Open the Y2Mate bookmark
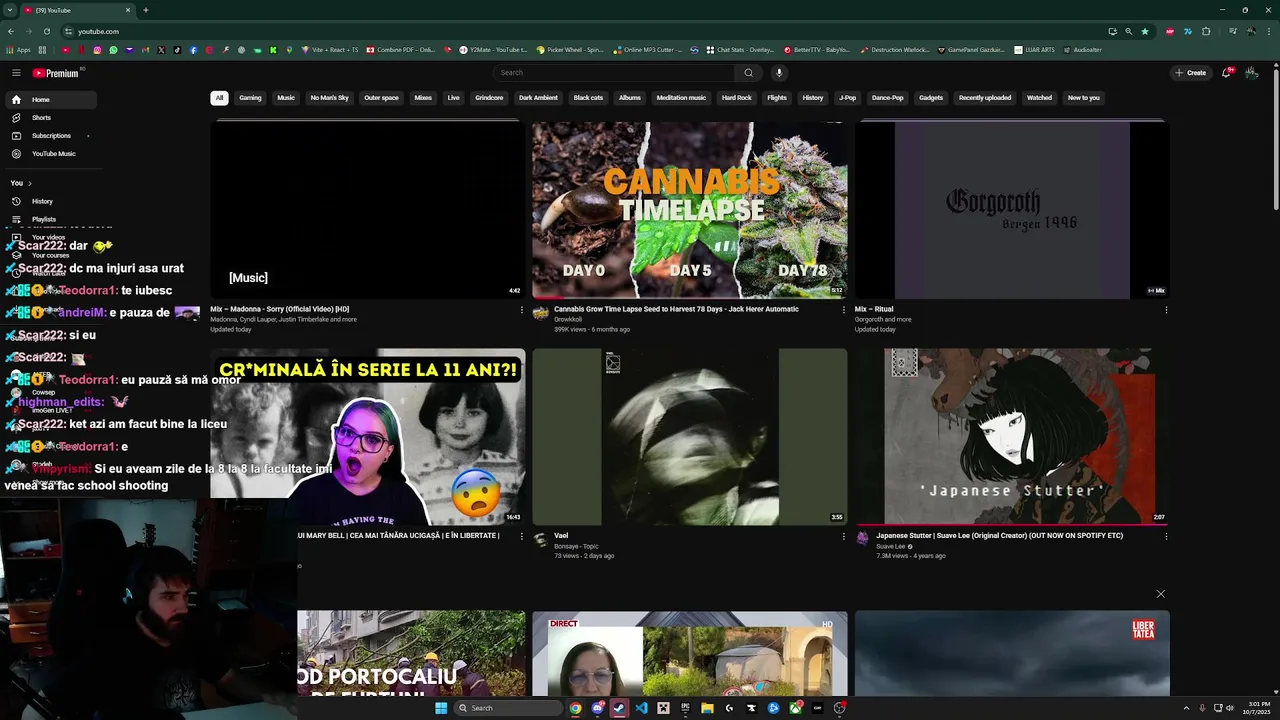 [491, 49]
